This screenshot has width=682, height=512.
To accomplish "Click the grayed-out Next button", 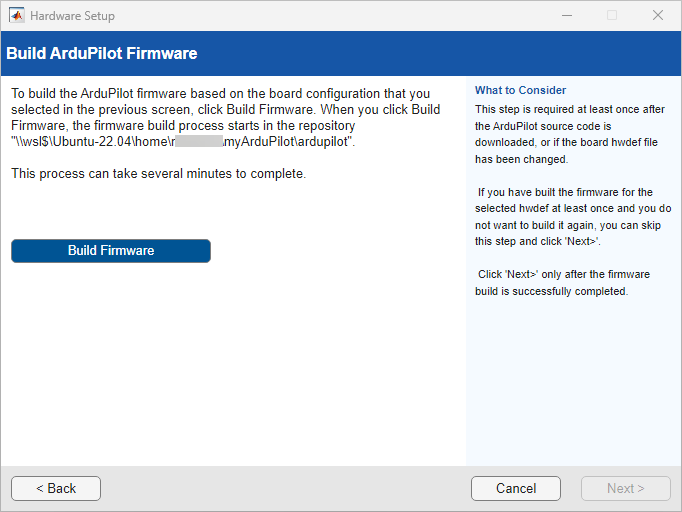I will click(626, 488).
